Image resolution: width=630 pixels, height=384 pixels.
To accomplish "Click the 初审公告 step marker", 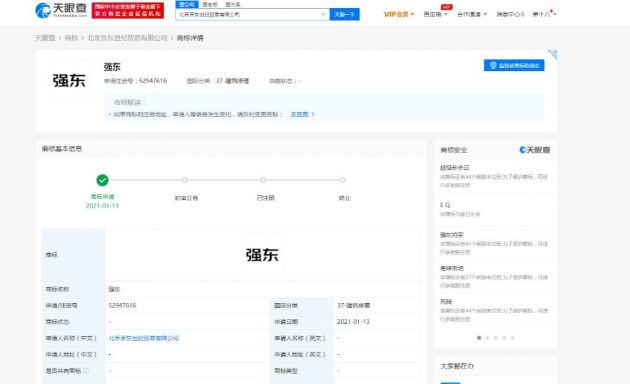I will 184,180.
